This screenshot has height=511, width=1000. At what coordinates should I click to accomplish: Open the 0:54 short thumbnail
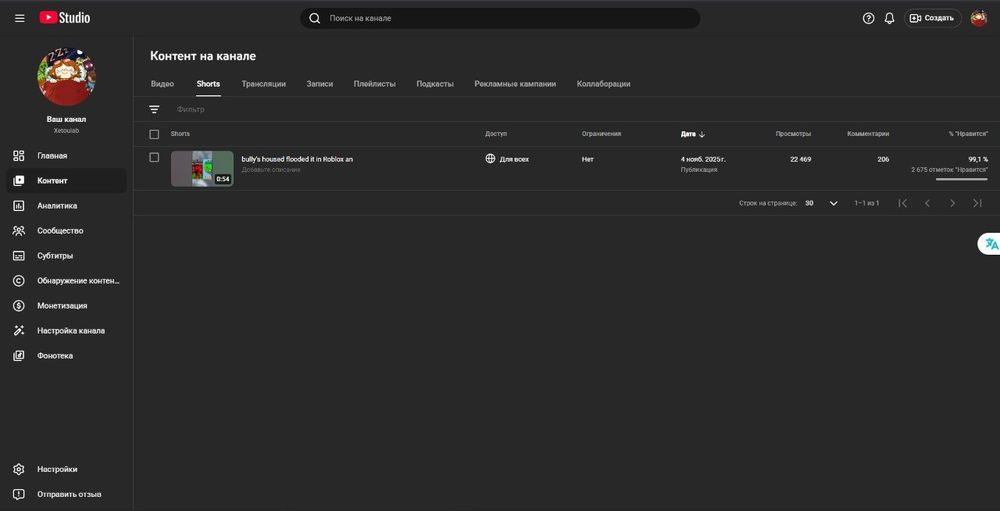tap(202, 168)
